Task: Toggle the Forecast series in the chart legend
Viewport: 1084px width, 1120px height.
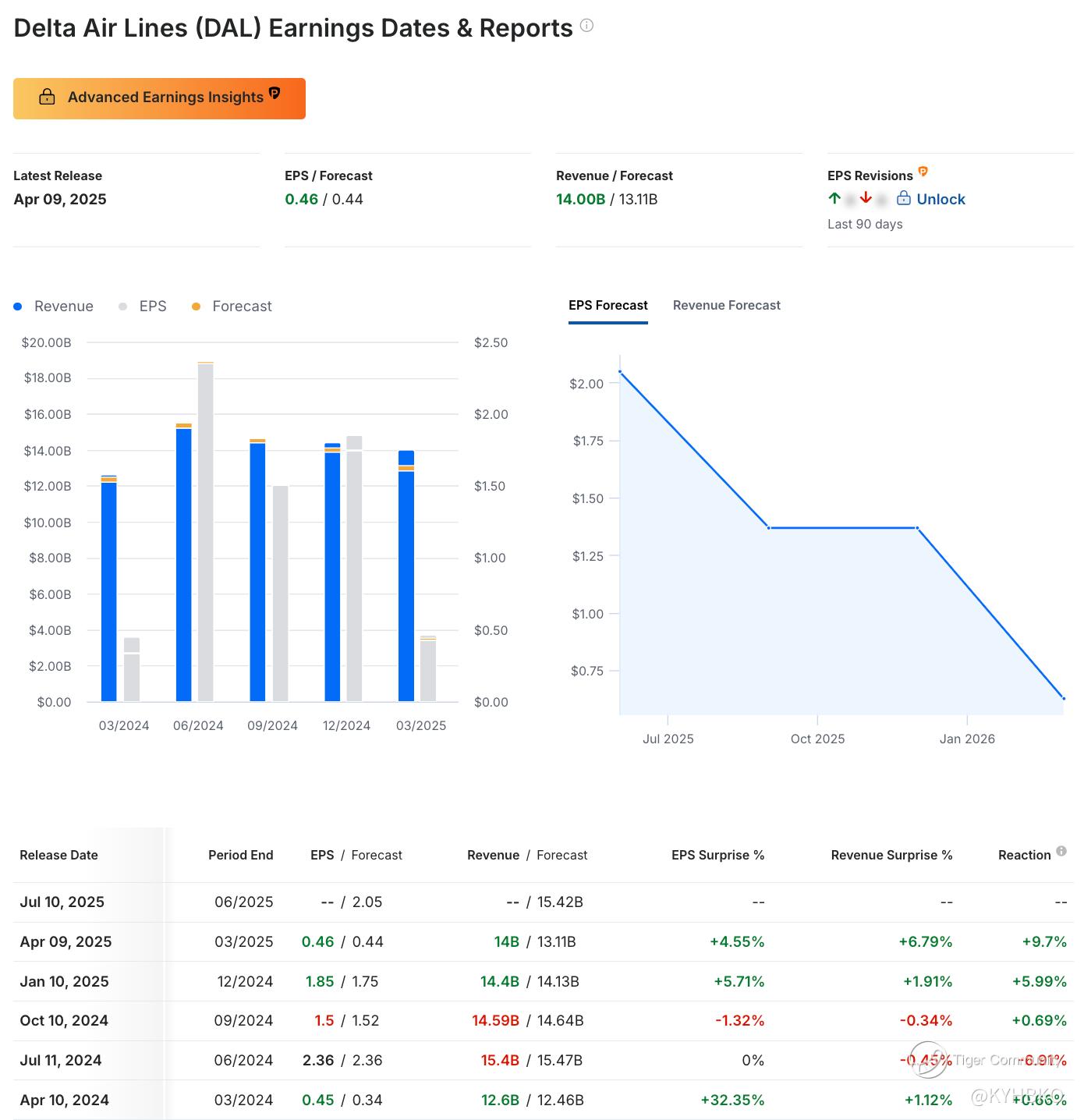Action: click(x=232, y=307)
